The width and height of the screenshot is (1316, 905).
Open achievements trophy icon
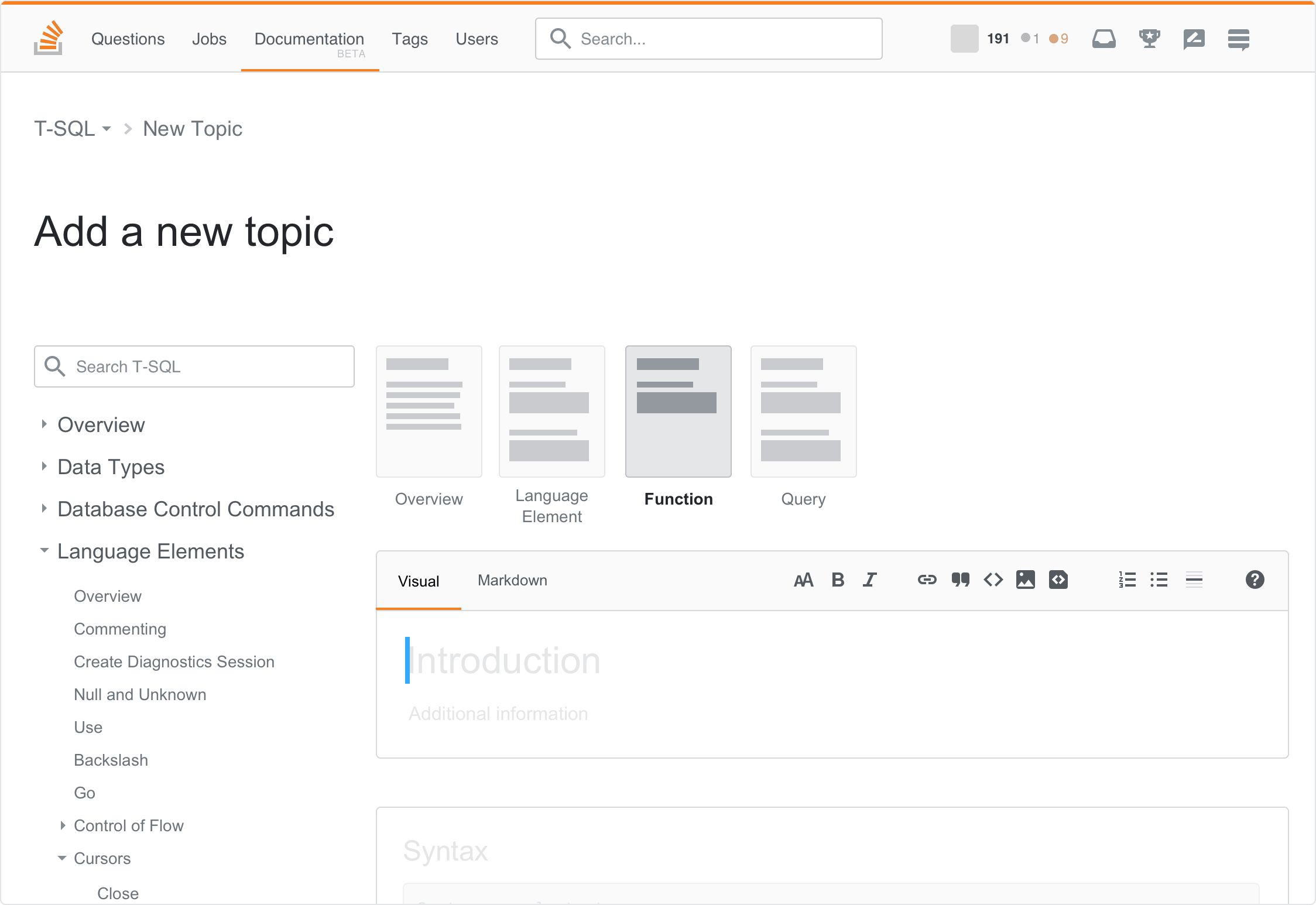coord(1149,39)
